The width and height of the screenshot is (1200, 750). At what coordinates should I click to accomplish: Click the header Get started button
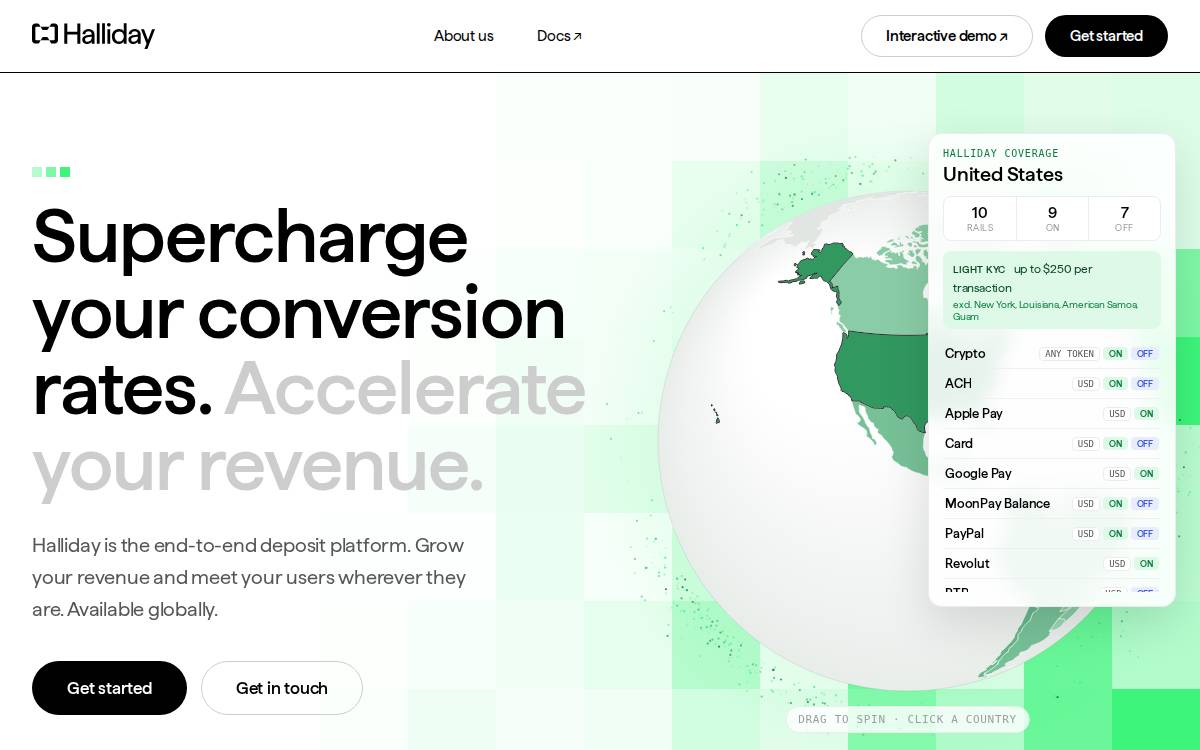(x=1106, y=36)
